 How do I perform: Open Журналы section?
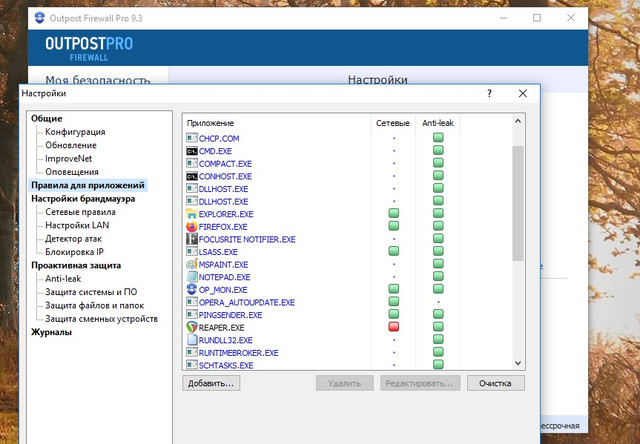pos(51,332)
